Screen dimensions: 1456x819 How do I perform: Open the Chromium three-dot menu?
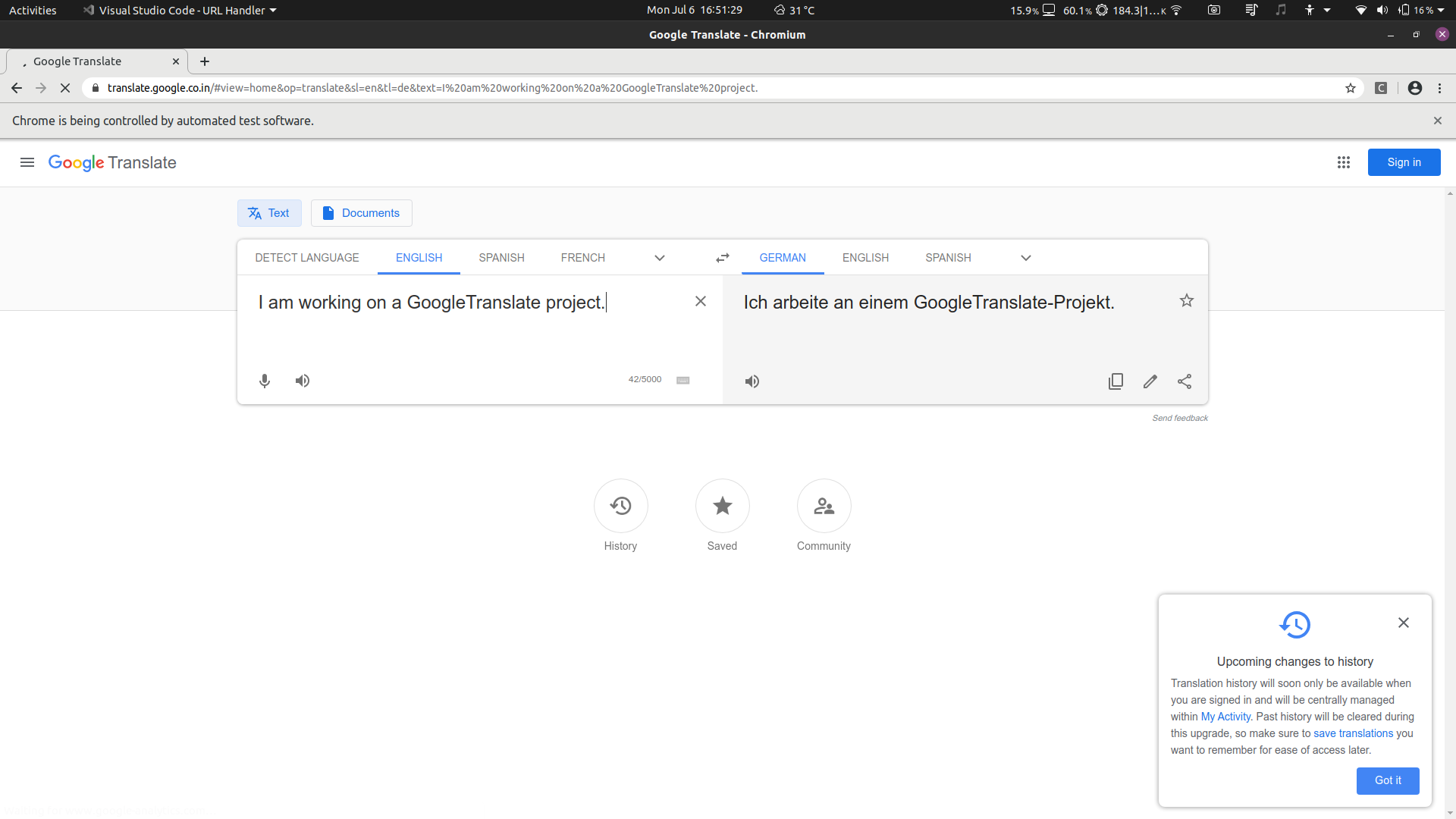[x=1440, y=88]
